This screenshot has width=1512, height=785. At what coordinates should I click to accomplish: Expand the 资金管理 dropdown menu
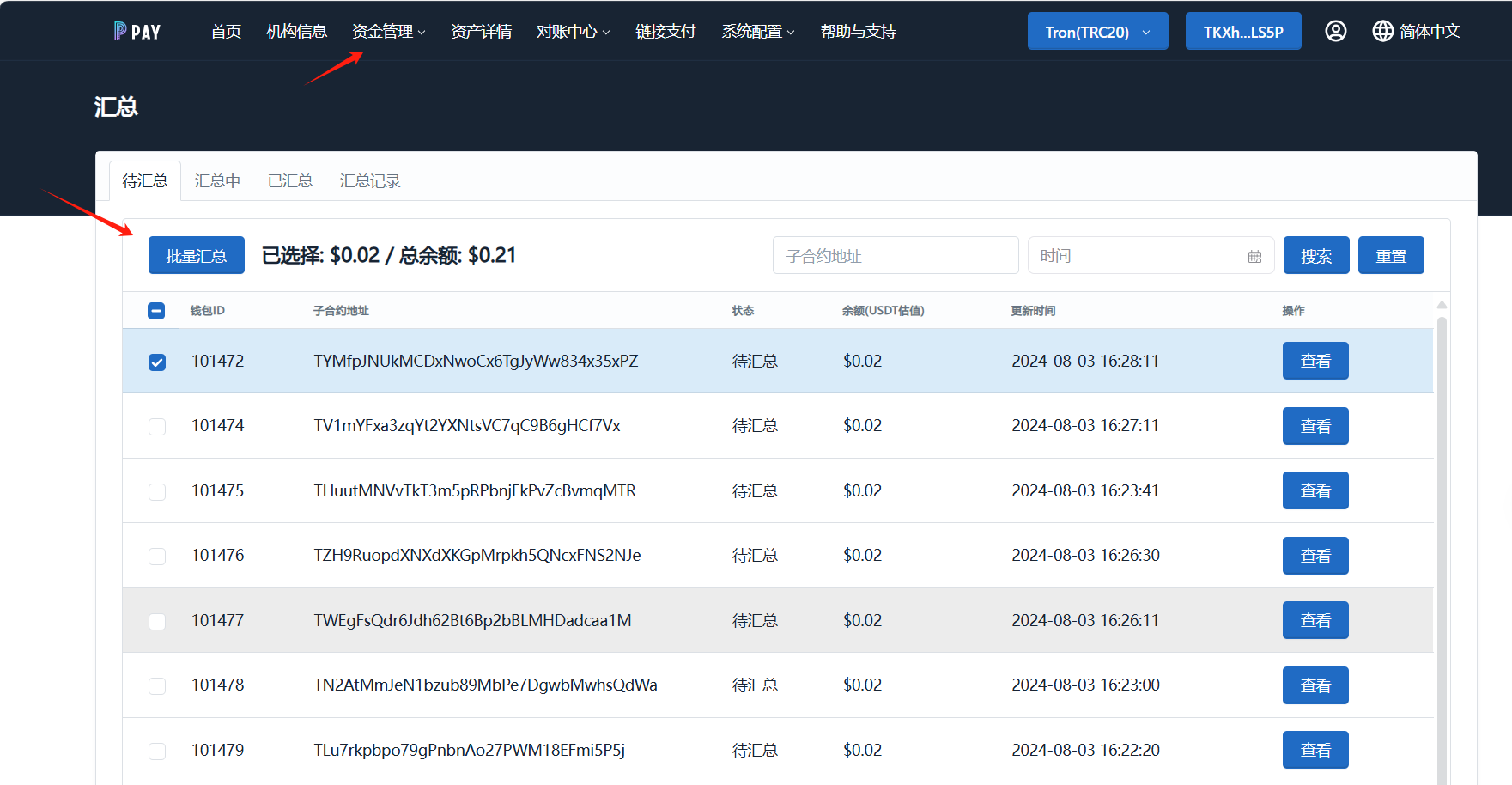pyautogui.click(x=389, y=32)
